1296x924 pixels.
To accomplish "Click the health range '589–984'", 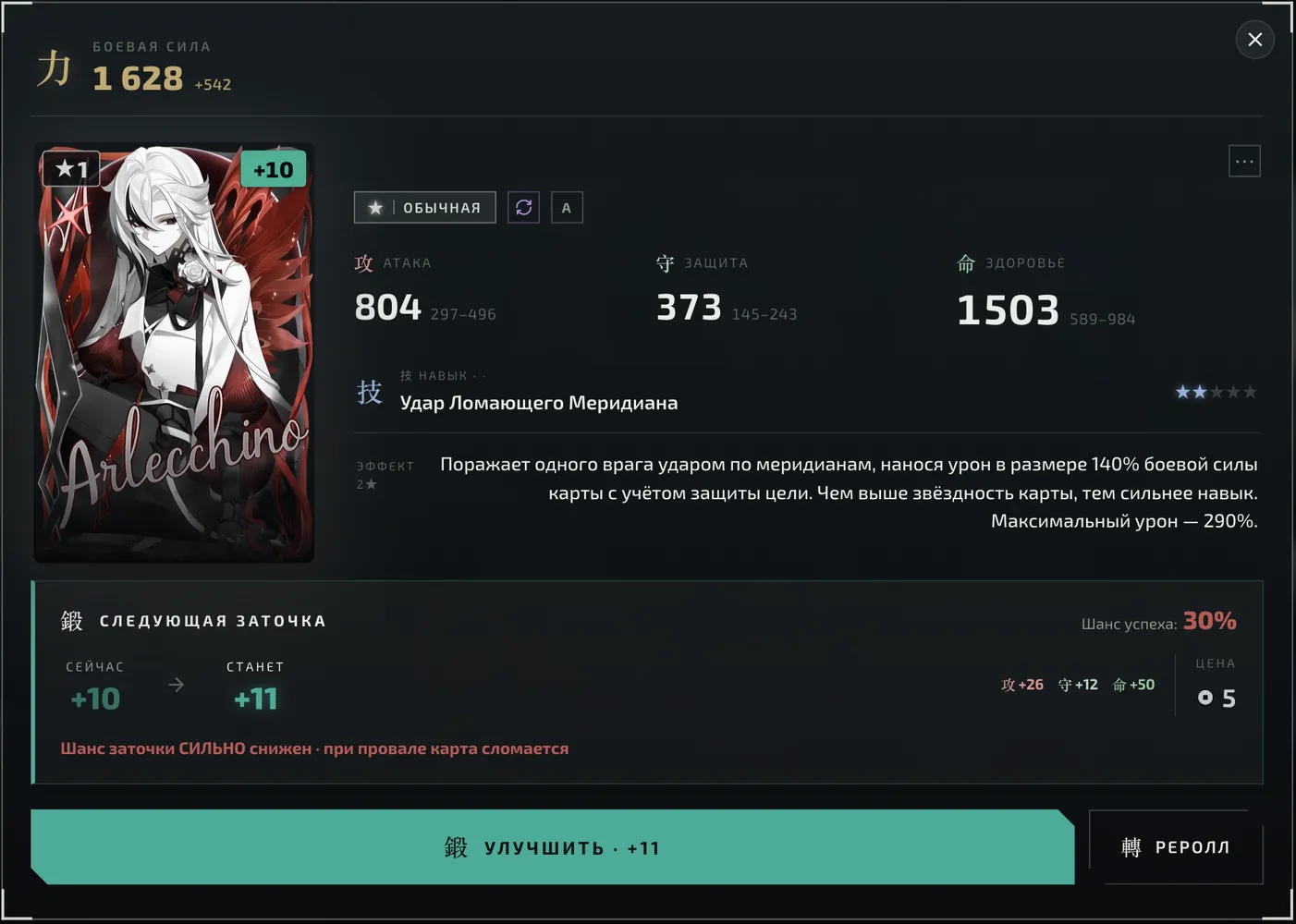I will pyautogui.click(x=1103, y=319).
